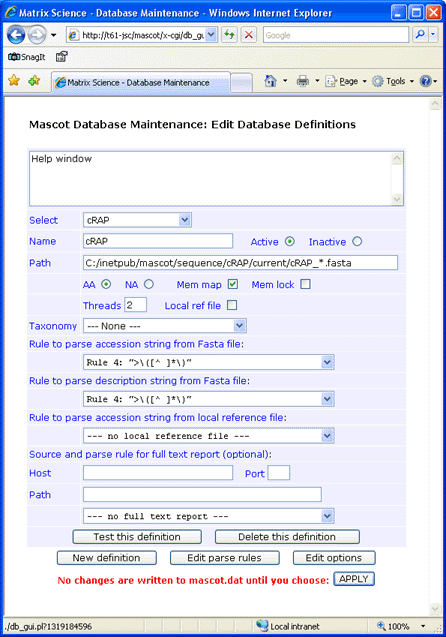
Task: Click the Add to Favorites icon
Action: click(x=34, y=80)
